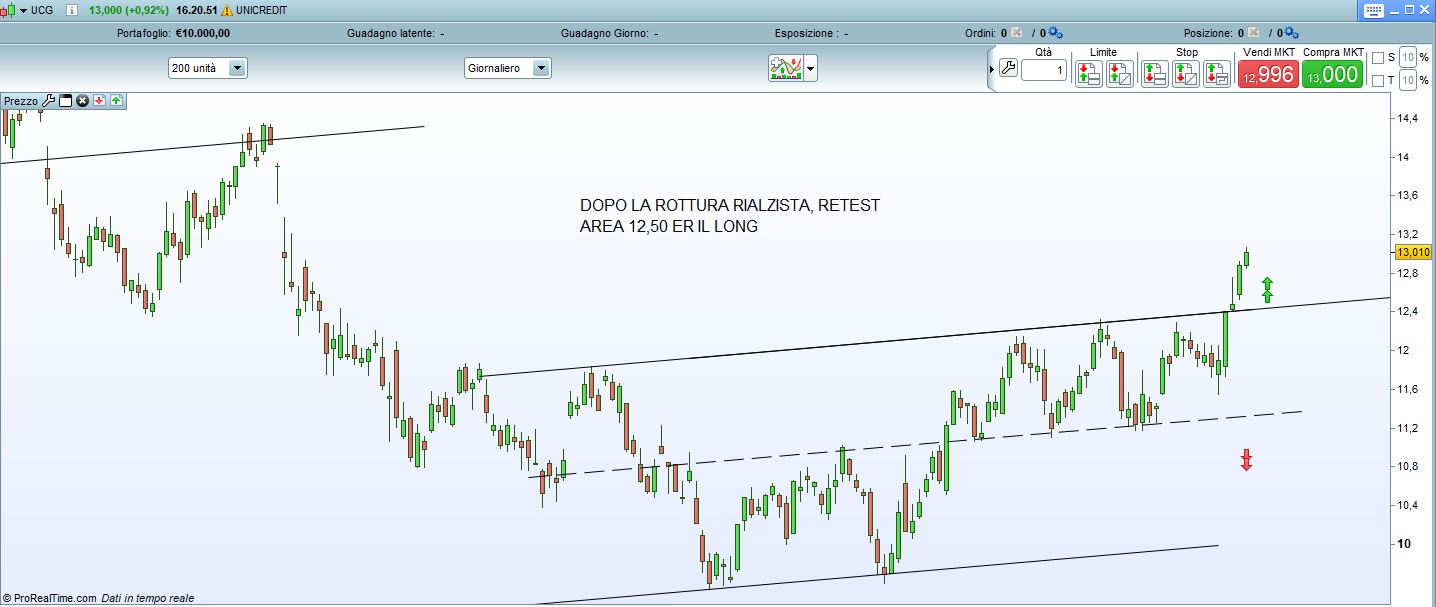Enable the S stop checkbox
The width and height of the screenshot is (1436, 607).
(1377, 57)
